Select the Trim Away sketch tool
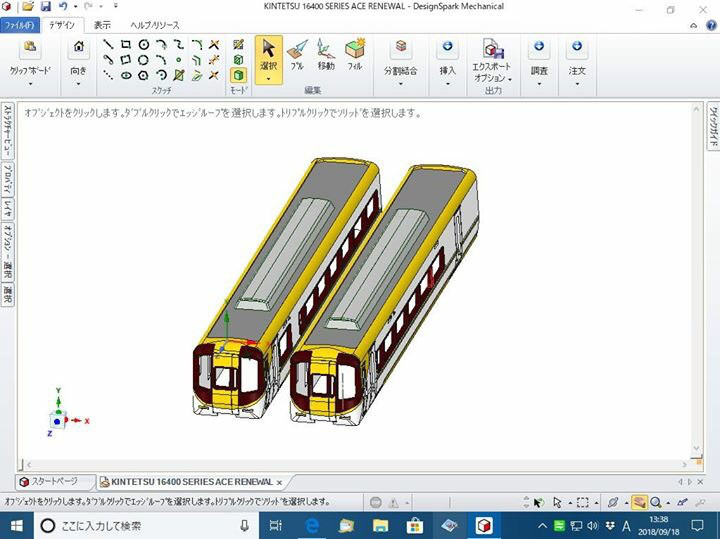The height and width of the screenshot is (539, 720). coord(214,45)
